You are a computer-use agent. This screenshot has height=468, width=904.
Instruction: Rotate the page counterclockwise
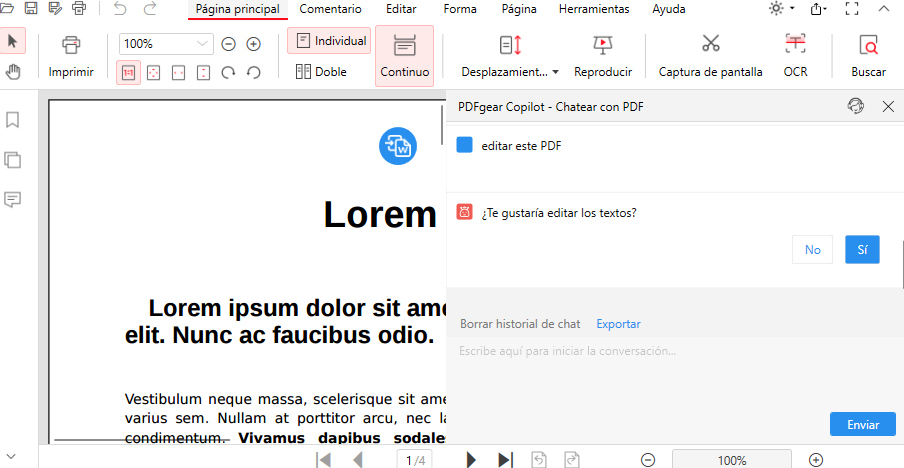pos(254,73)
